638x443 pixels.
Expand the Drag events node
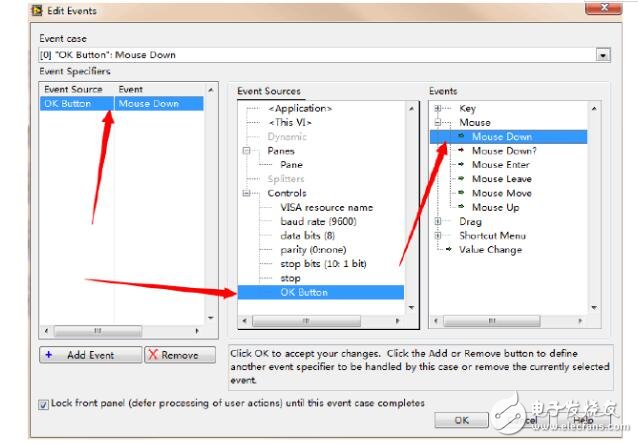tap(437, 221)
